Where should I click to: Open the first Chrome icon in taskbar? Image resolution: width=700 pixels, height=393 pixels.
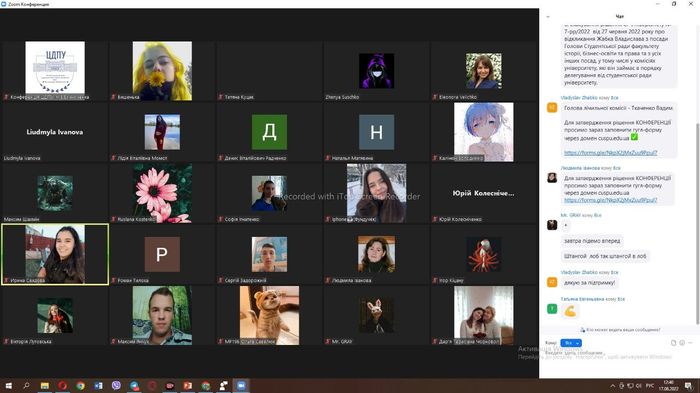click(x=80, y=385)
